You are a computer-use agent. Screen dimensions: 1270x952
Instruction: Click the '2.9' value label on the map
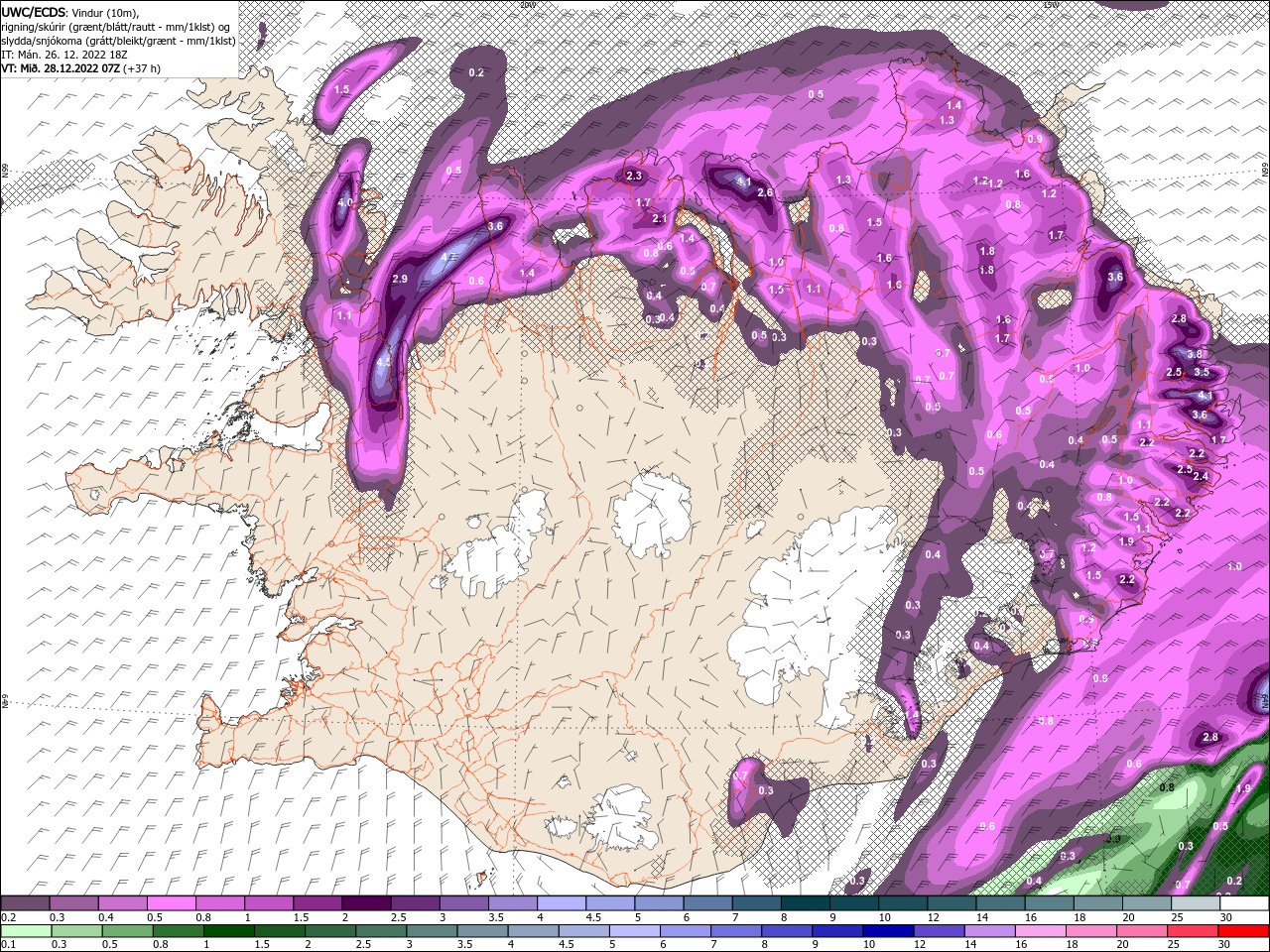[x=400, y=280]
